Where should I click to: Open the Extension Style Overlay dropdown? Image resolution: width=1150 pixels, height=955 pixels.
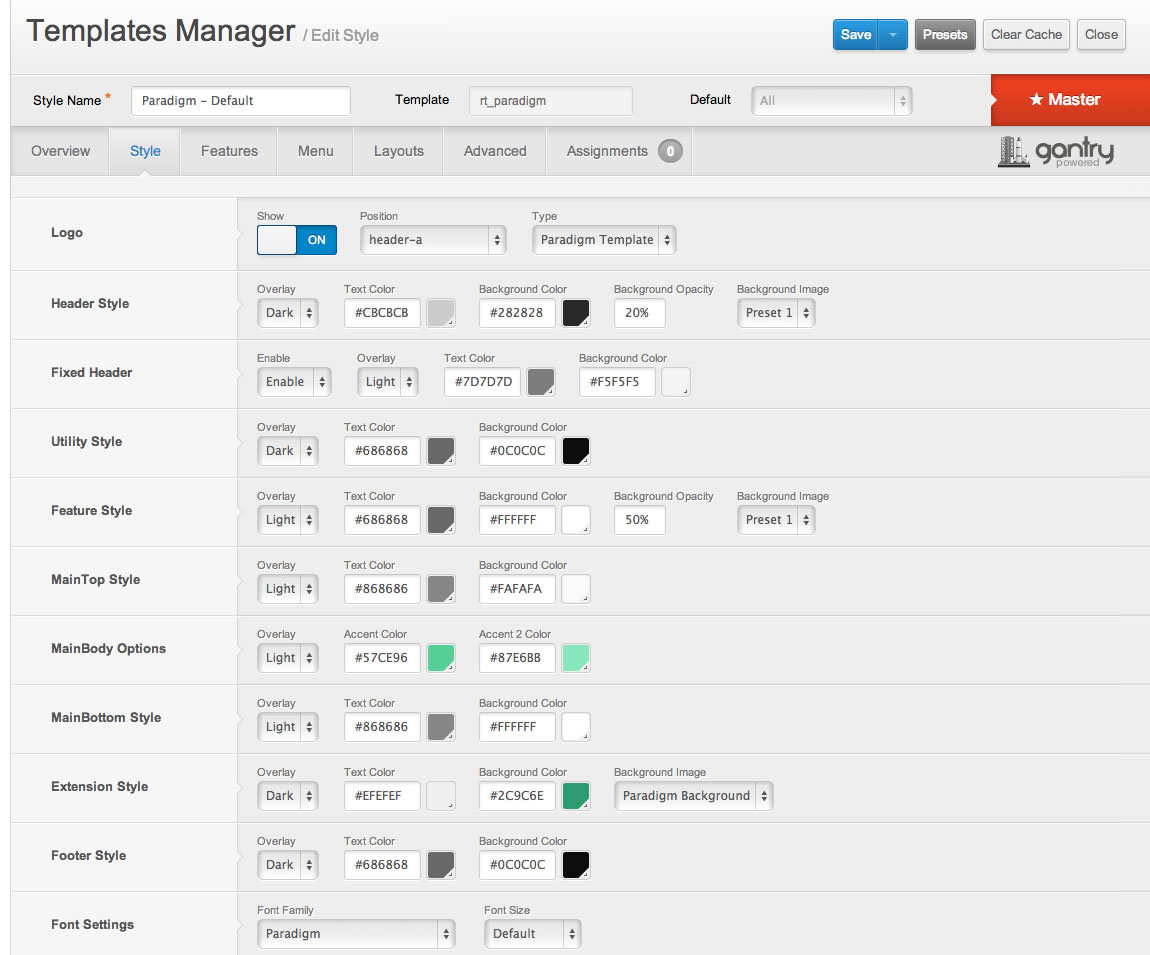pyautogui.click(x=288, y=795)
